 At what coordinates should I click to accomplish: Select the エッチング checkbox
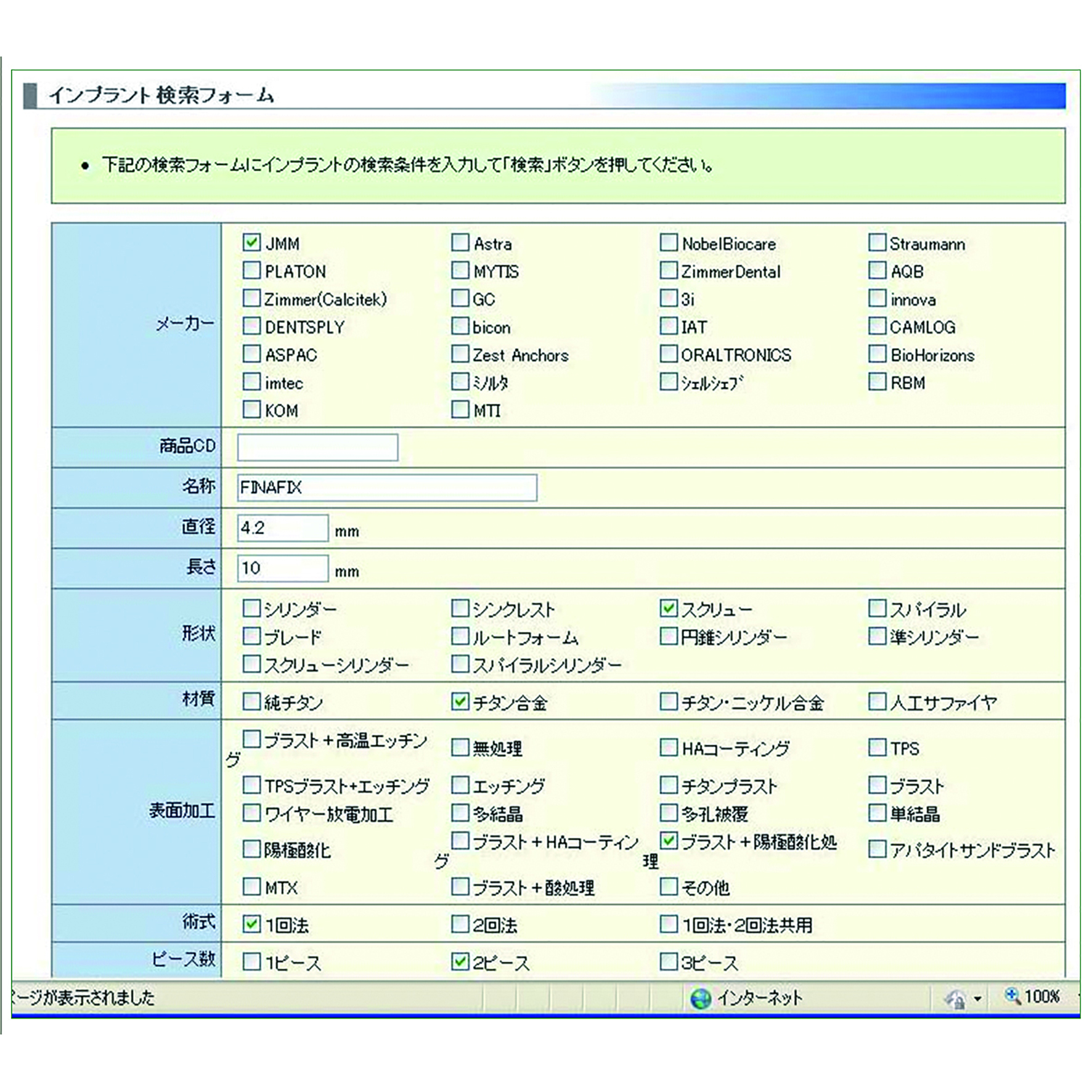coord(460,785)
